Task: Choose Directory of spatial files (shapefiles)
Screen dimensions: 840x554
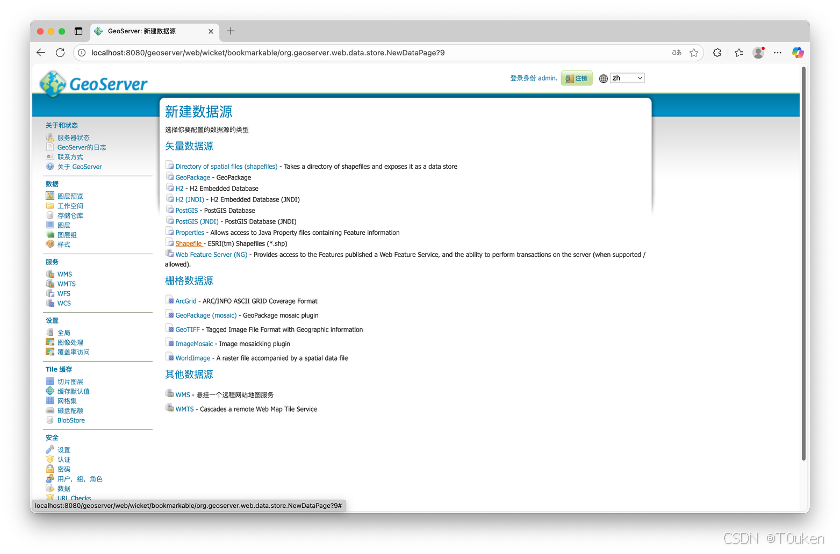Action: 226,167
